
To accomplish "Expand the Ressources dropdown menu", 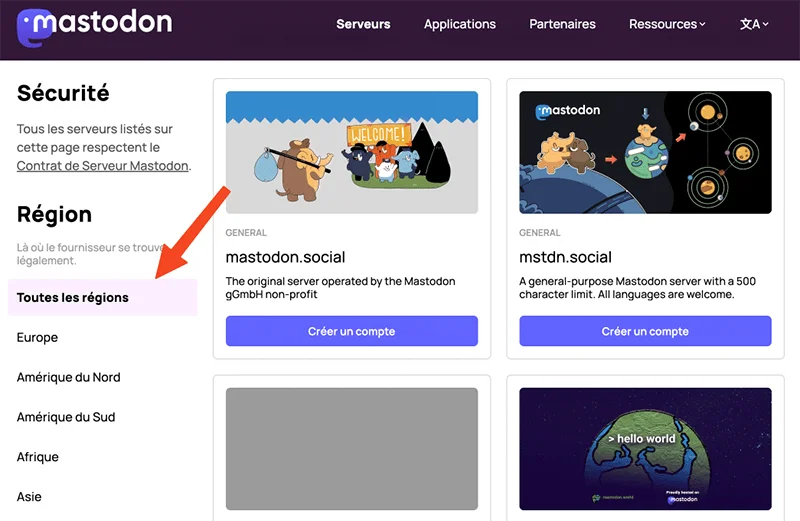I will 667,24.
